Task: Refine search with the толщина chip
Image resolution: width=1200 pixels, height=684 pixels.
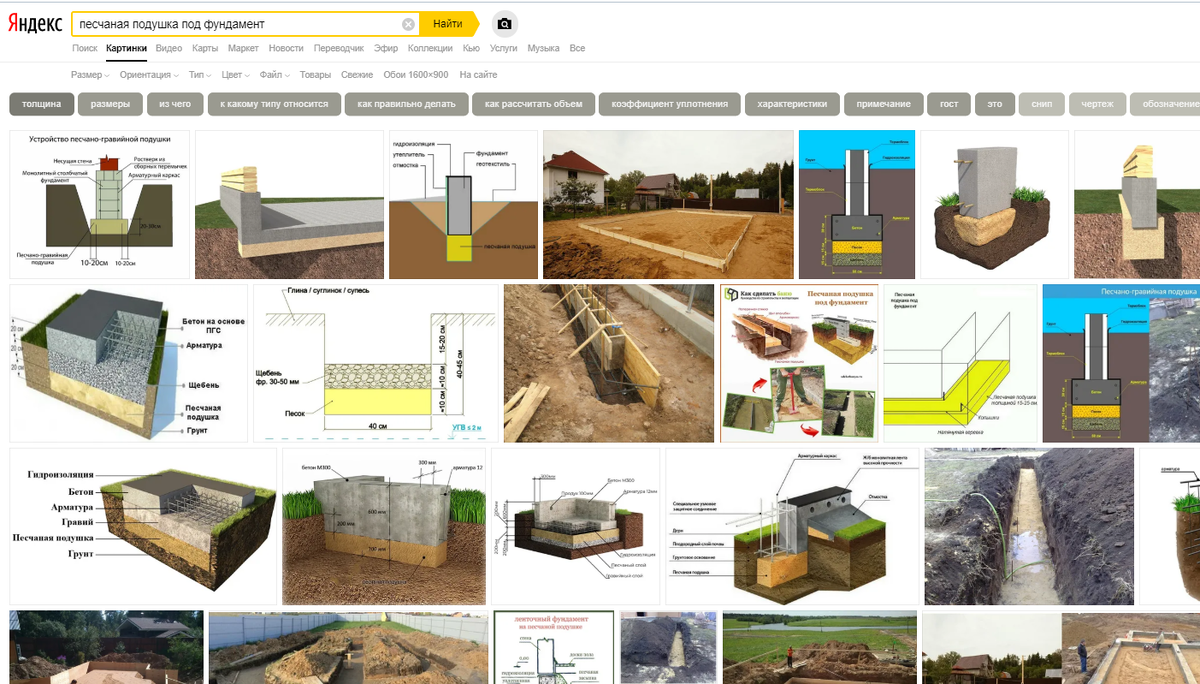Action: (42, 104)
